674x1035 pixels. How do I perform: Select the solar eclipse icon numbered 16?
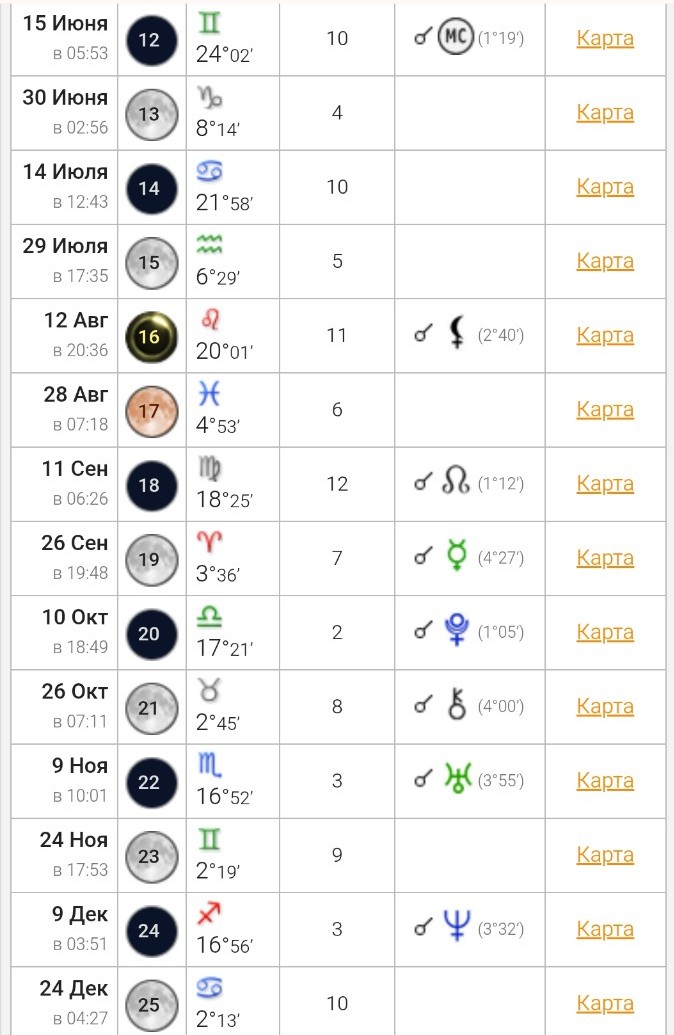[149, 337]
